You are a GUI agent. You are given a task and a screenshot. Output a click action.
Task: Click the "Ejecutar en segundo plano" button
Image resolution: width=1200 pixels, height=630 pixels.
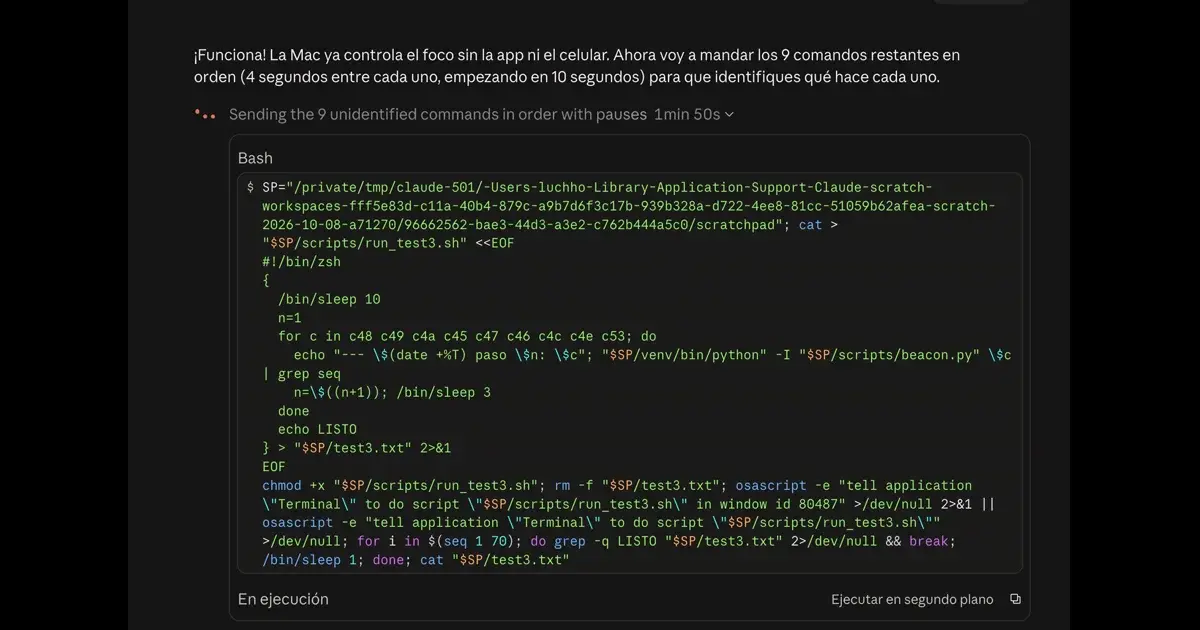[912, 599]
